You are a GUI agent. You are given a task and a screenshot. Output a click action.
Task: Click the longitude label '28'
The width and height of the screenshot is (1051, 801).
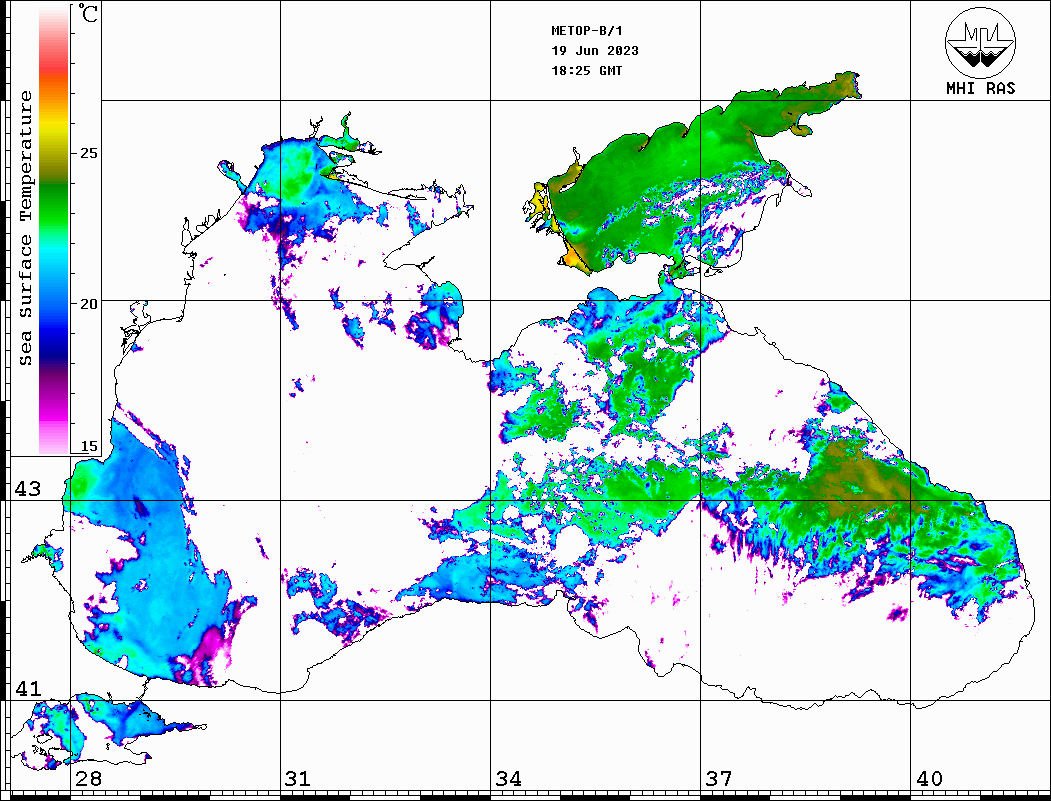[x=88, y=779]
